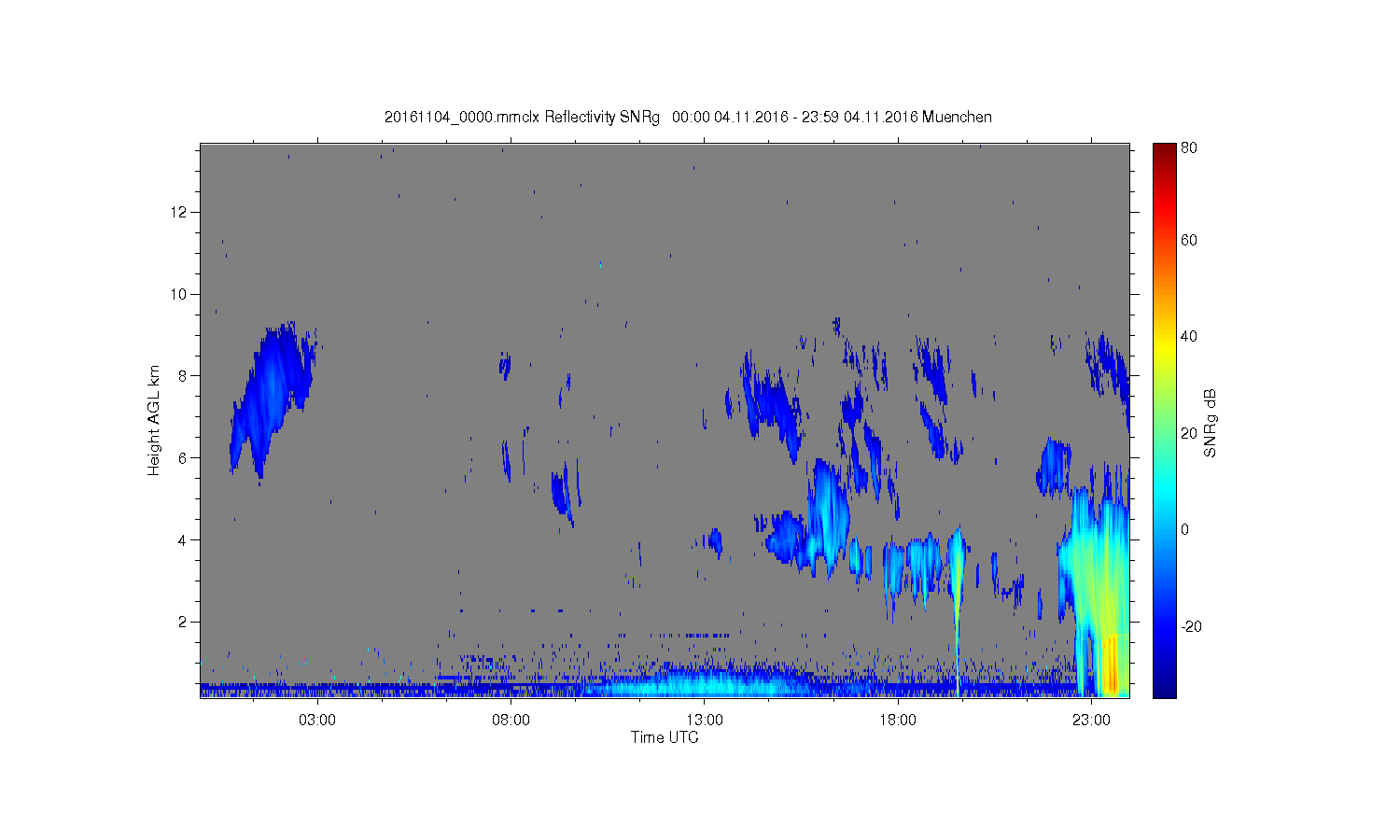Image resolution: width=1400 pixels, height=840 pixels.
Task: Click the colorbar value 80
Action: (1189, 148)
